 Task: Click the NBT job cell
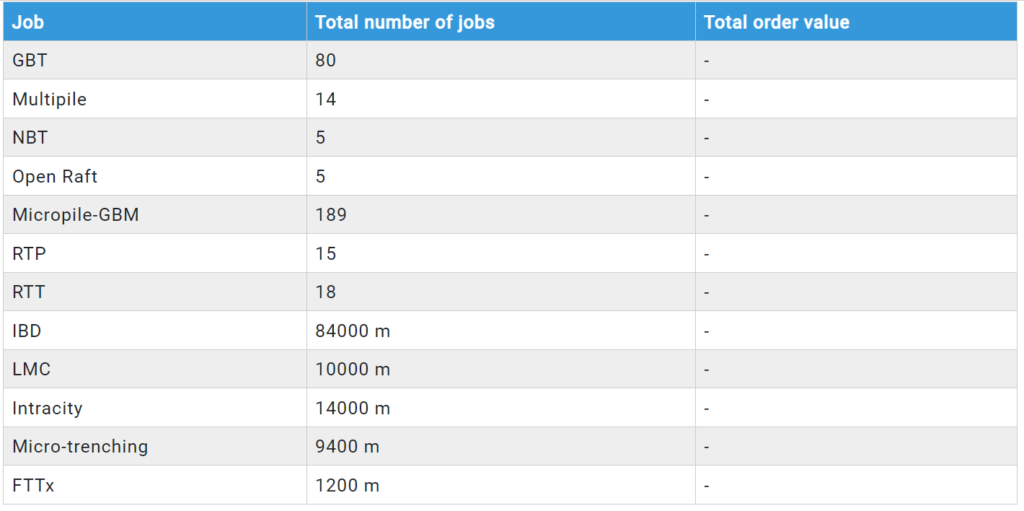point(30,138)
